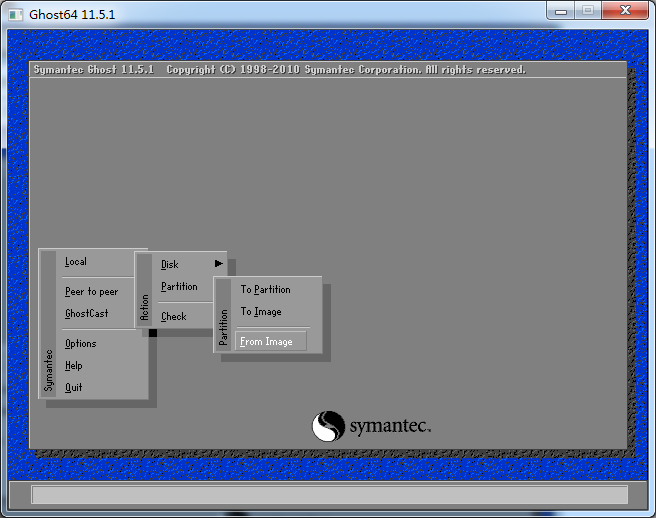Screen dimensions: 656x518
Task: Open the GhostCast menu entry
Action: click(86, 313)
